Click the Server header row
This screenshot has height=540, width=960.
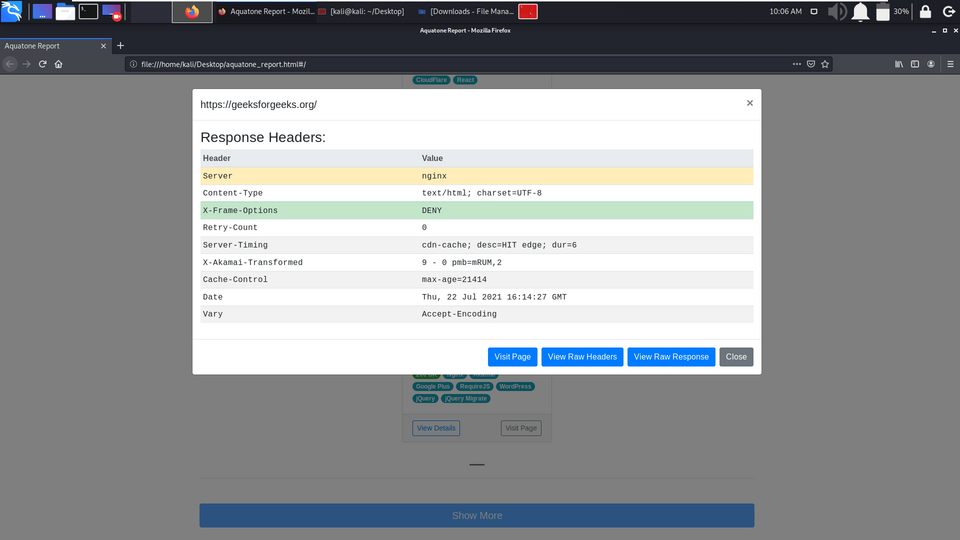[x=476, y=176]
